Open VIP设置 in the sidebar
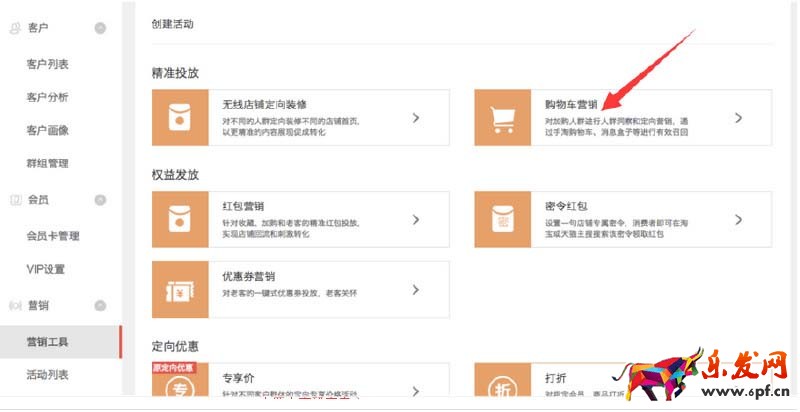Screen dimensions: 800x412 click(46, 269)
